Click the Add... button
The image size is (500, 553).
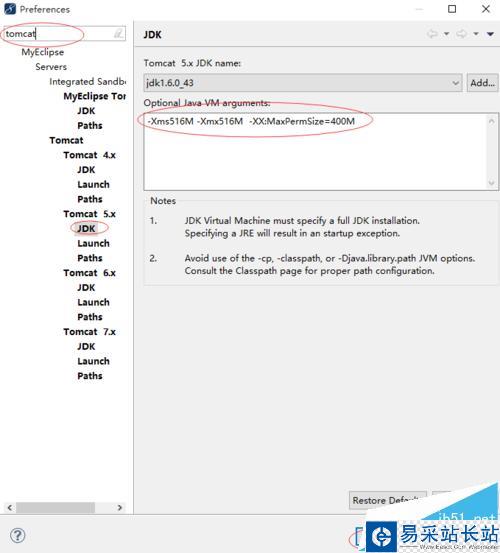[482, 83]
